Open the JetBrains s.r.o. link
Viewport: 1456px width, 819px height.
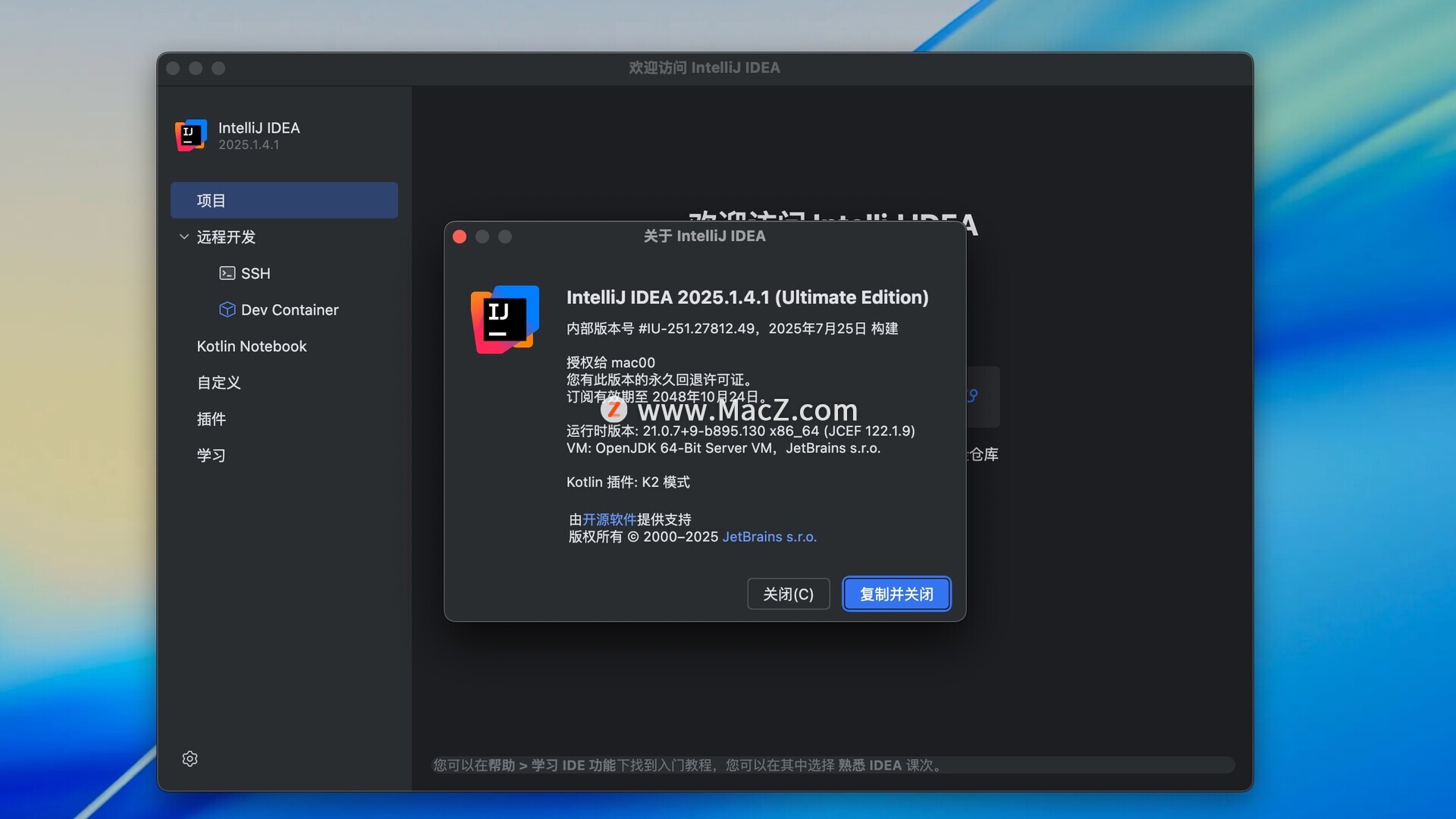(769, 537)
